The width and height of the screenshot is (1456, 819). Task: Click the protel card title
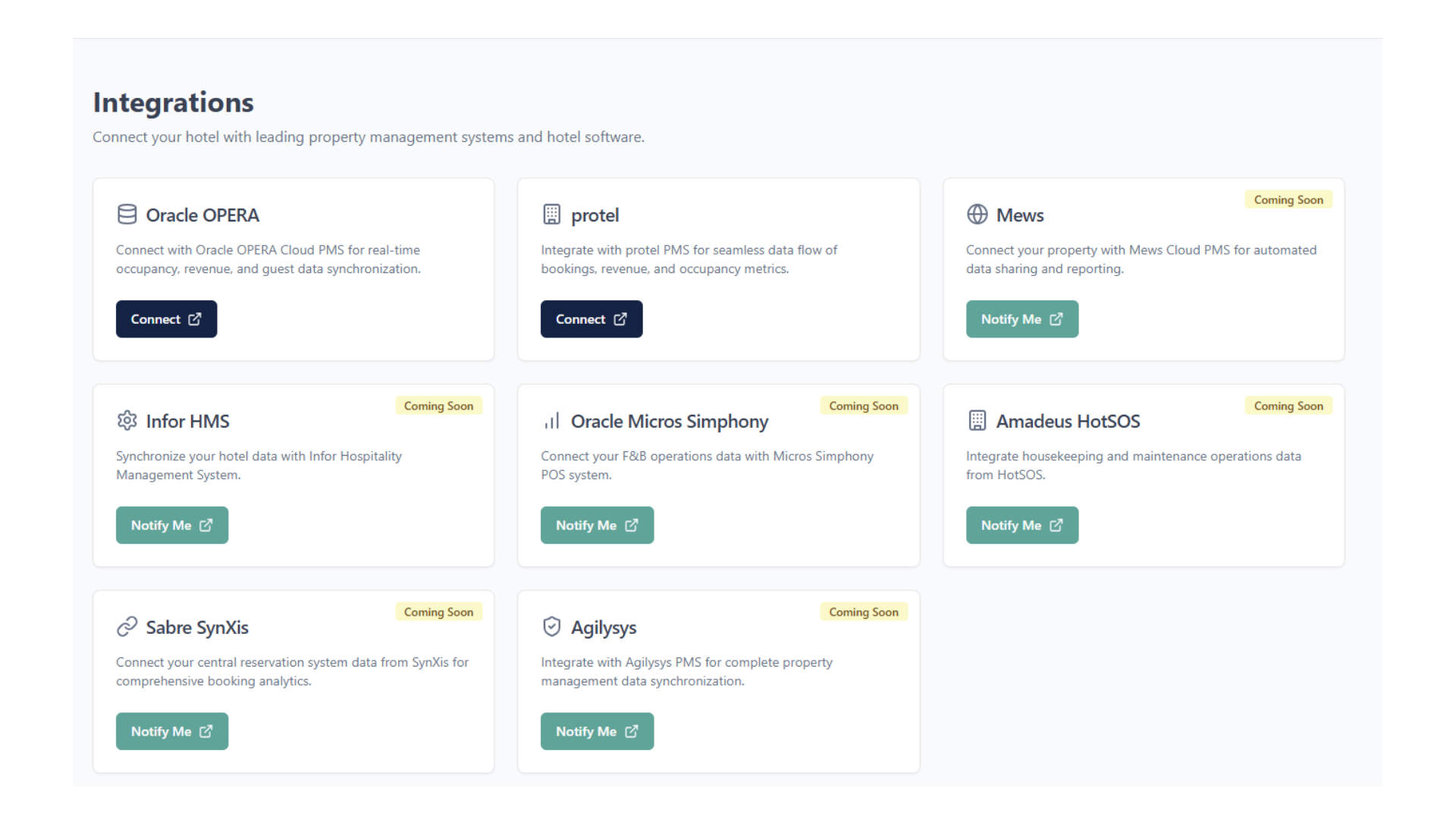point(595,215)
